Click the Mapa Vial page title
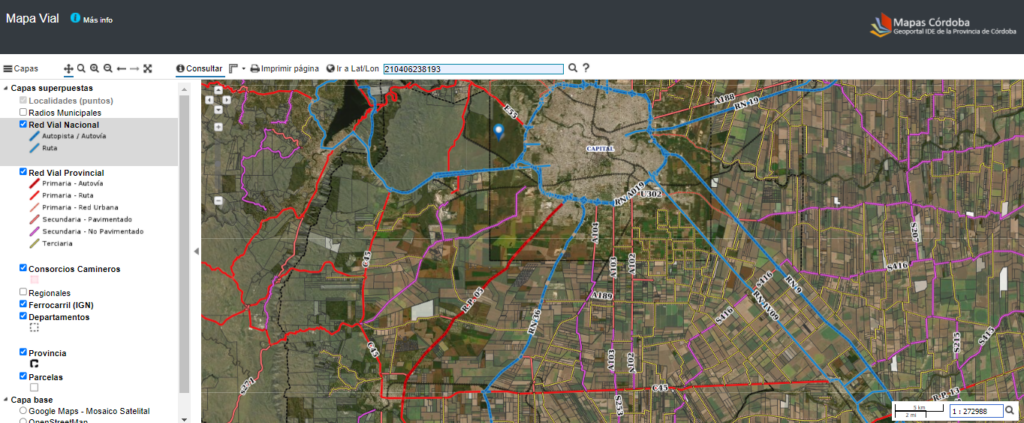 click(32, 18)
